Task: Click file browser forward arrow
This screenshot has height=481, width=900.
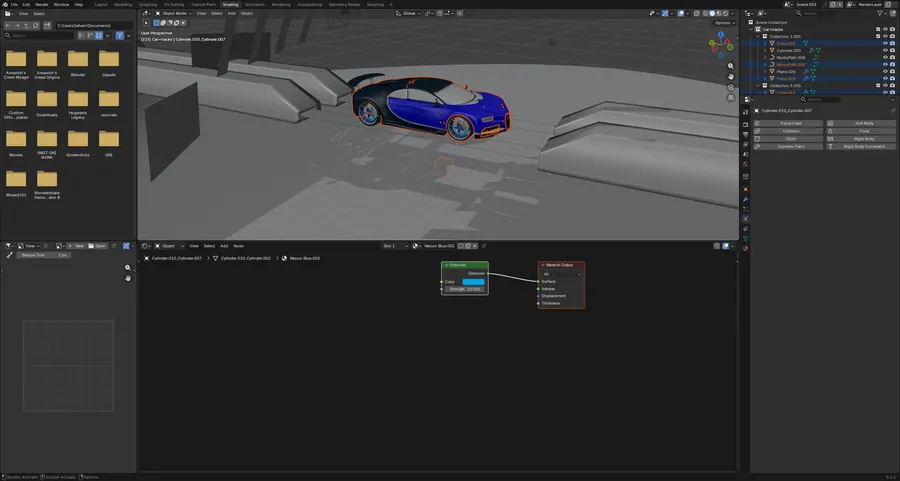Action: click(17, 26)
